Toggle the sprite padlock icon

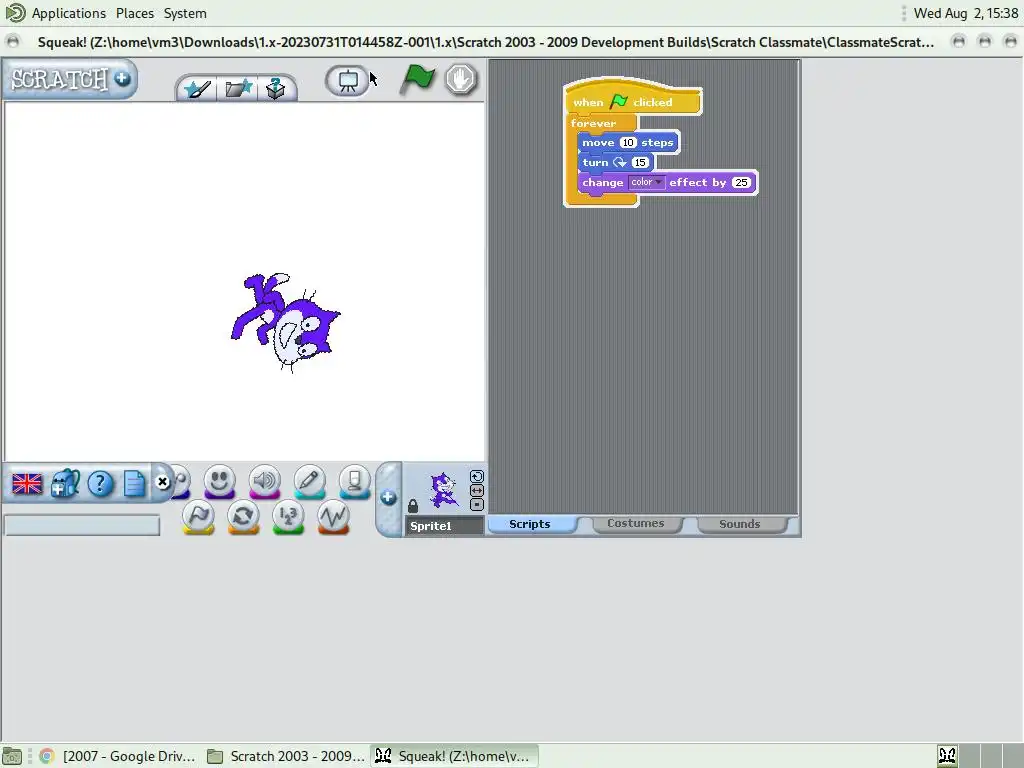[x=413, y=505]
